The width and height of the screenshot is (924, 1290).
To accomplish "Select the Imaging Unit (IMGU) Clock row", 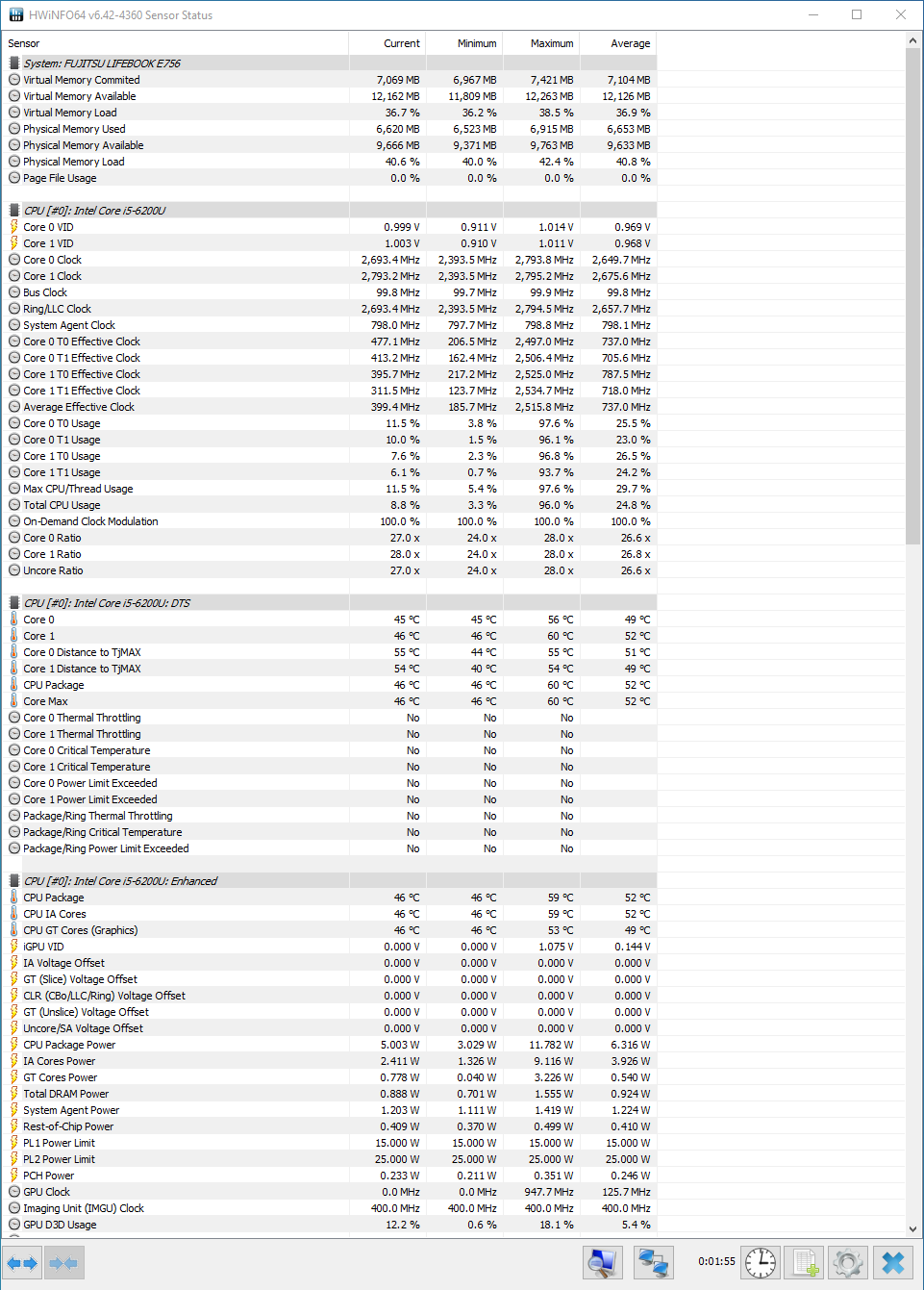I will pyautogui.click(x=329, y=1208).
